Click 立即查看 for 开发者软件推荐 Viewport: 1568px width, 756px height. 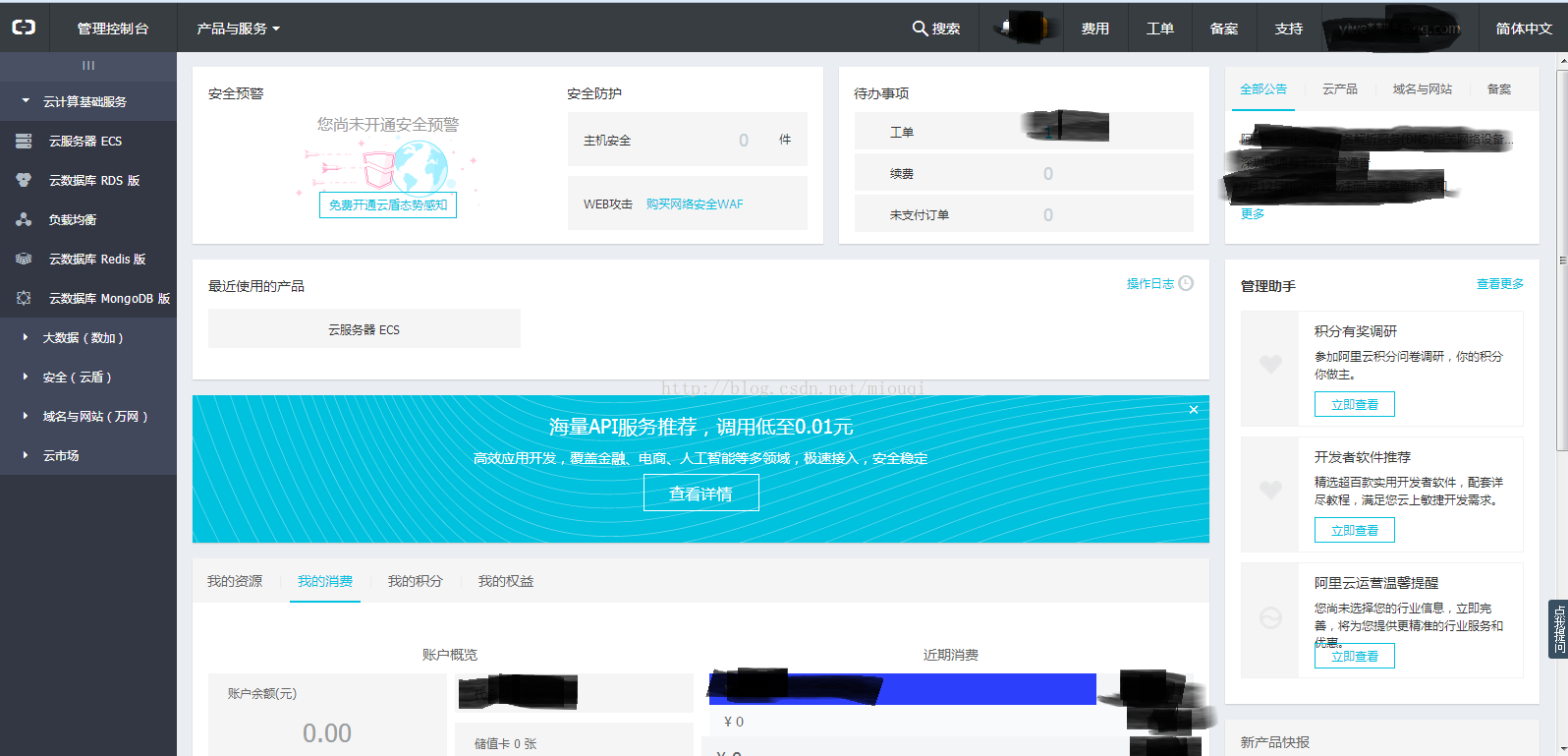point(1355,530)
